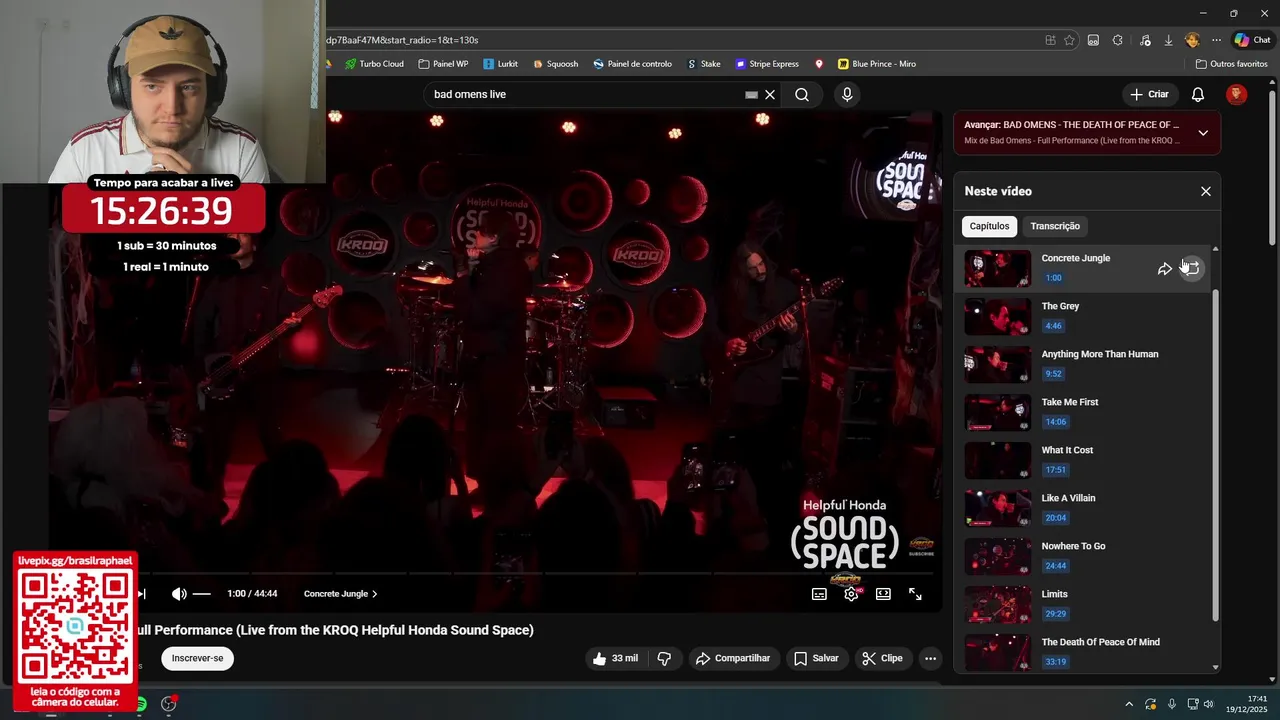Select the Capítulos tab
Screen dimensions: 1280x720
[x=989, y=226]
